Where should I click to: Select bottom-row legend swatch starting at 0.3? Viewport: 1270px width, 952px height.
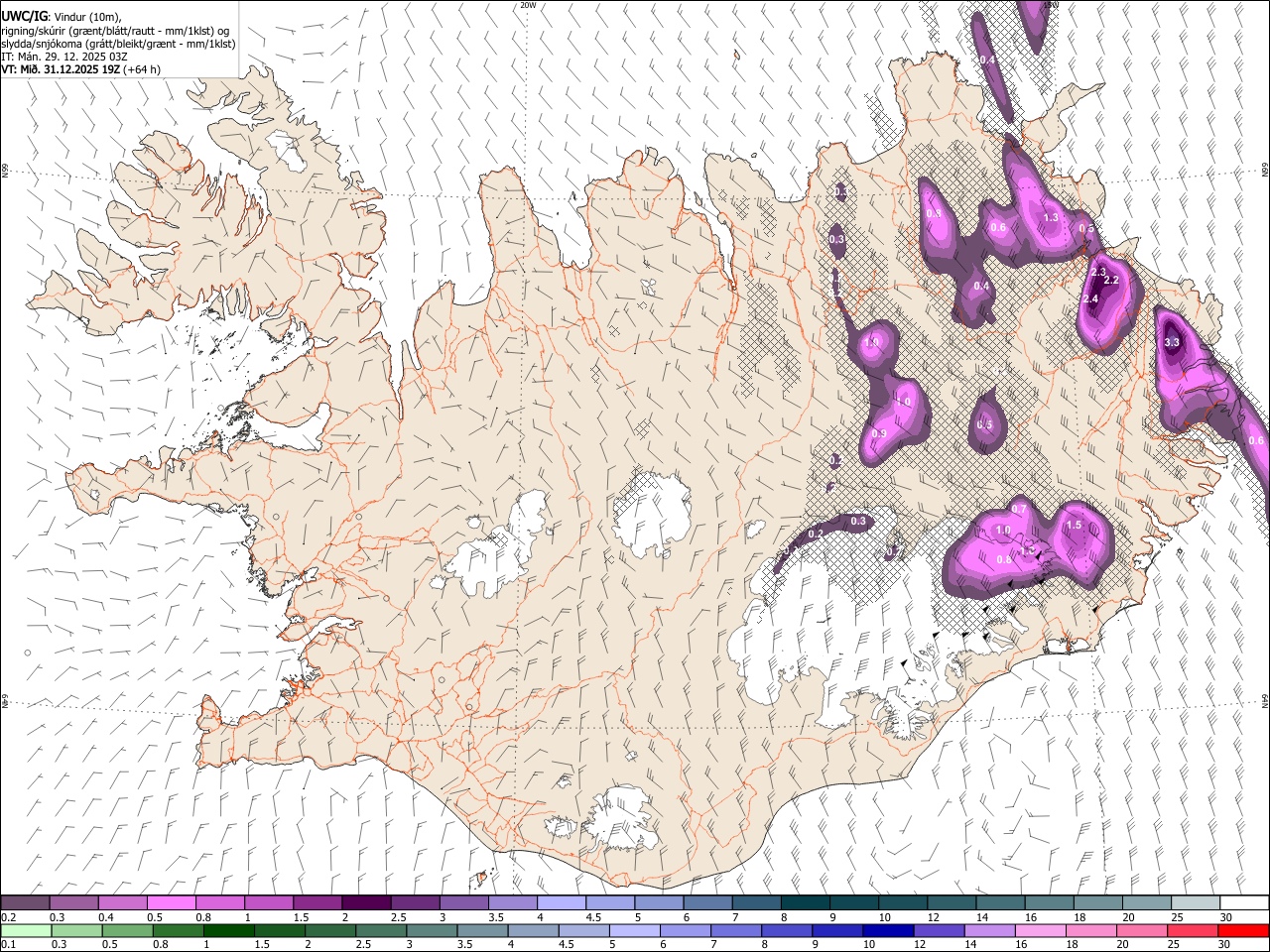[x=76, y=930]
